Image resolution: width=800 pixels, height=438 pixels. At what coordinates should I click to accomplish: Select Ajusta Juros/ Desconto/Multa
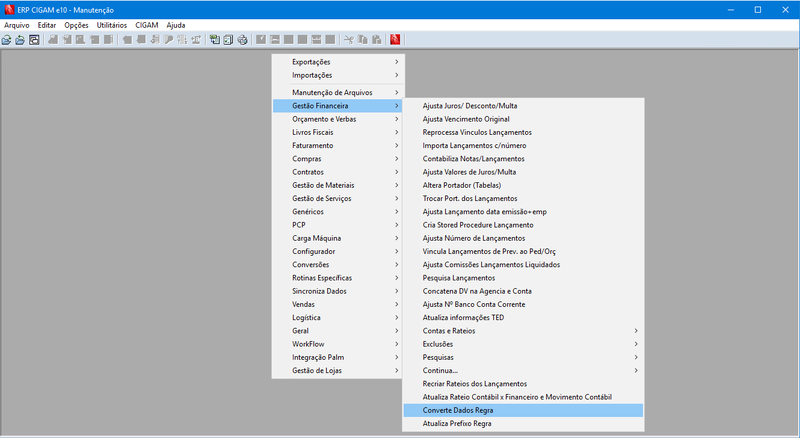(x=523, y=106)
